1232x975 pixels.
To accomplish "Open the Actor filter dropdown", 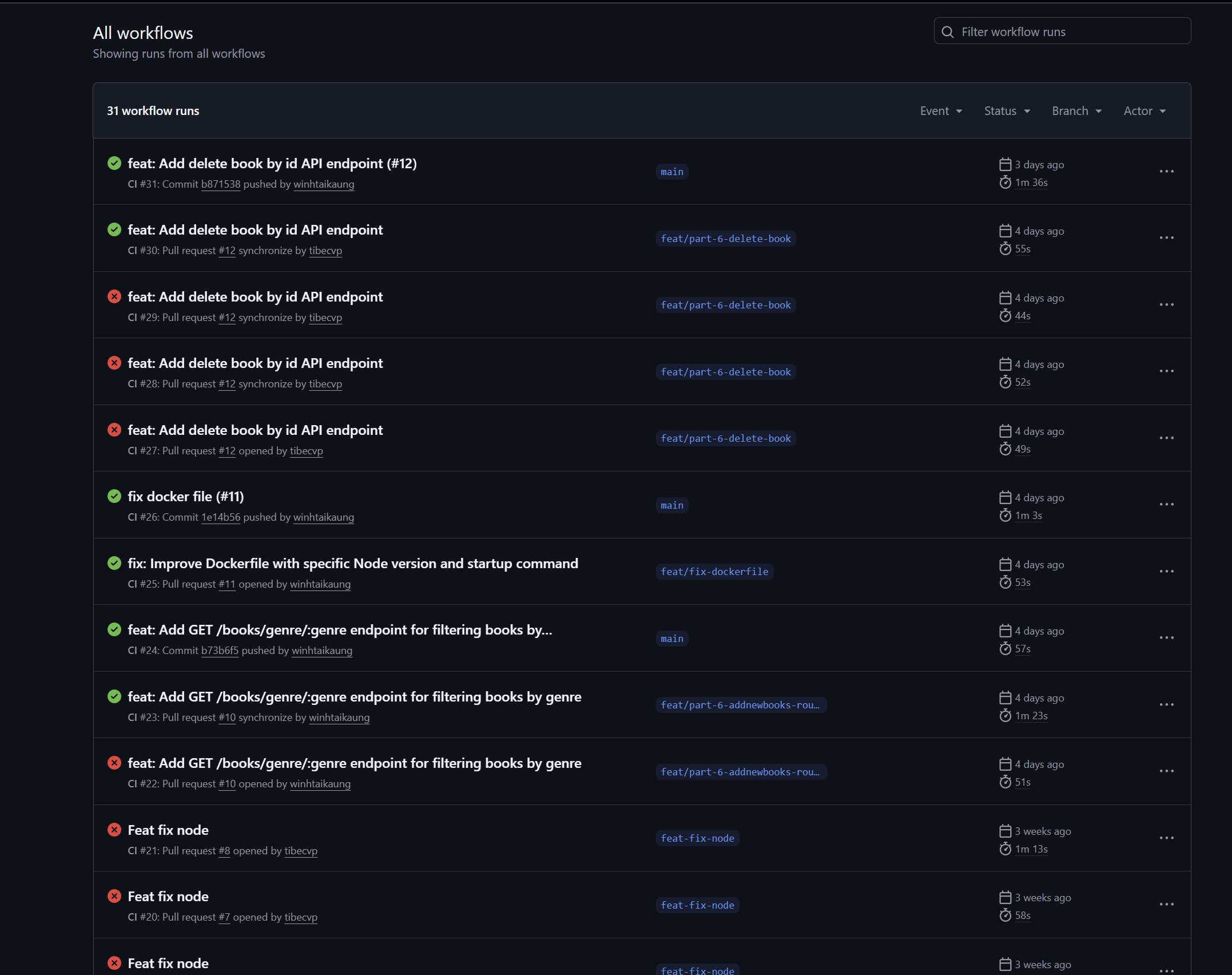I will 1144,111.
